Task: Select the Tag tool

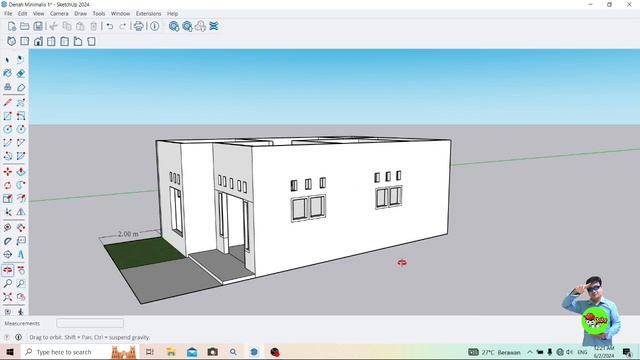Action: (20, 87)
